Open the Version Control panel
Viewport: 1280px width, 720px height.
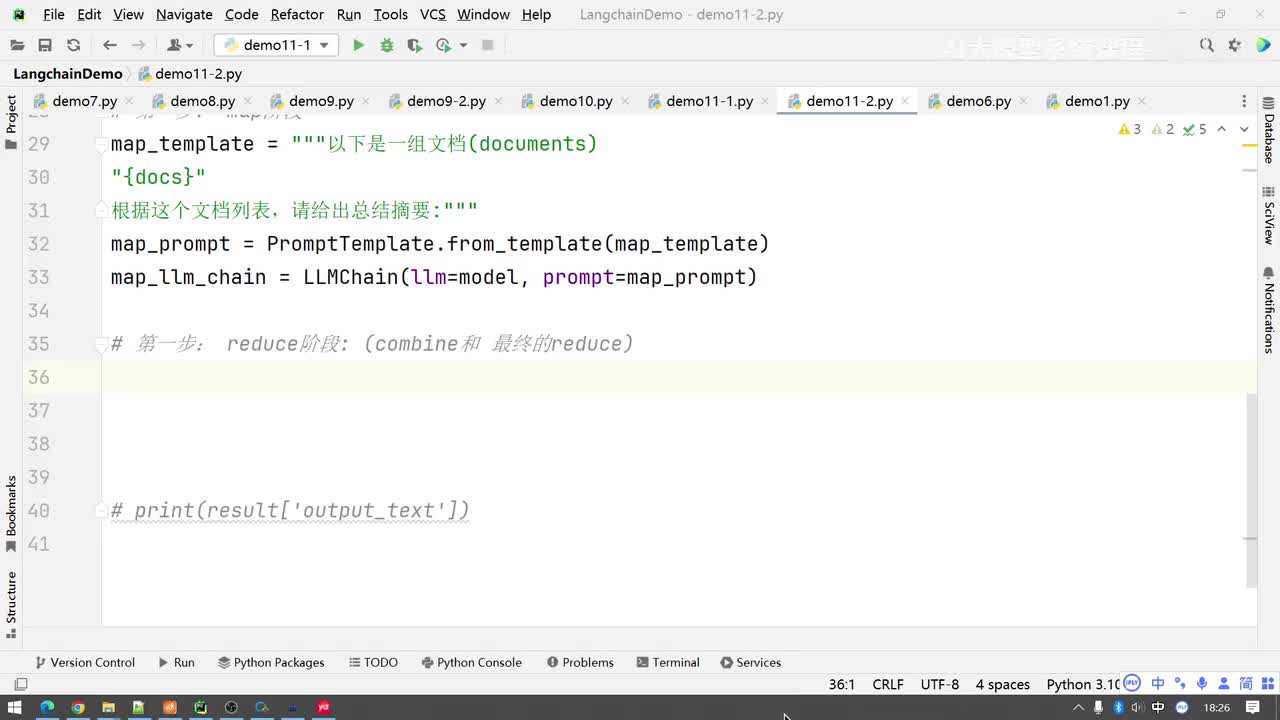click(85, 662)
